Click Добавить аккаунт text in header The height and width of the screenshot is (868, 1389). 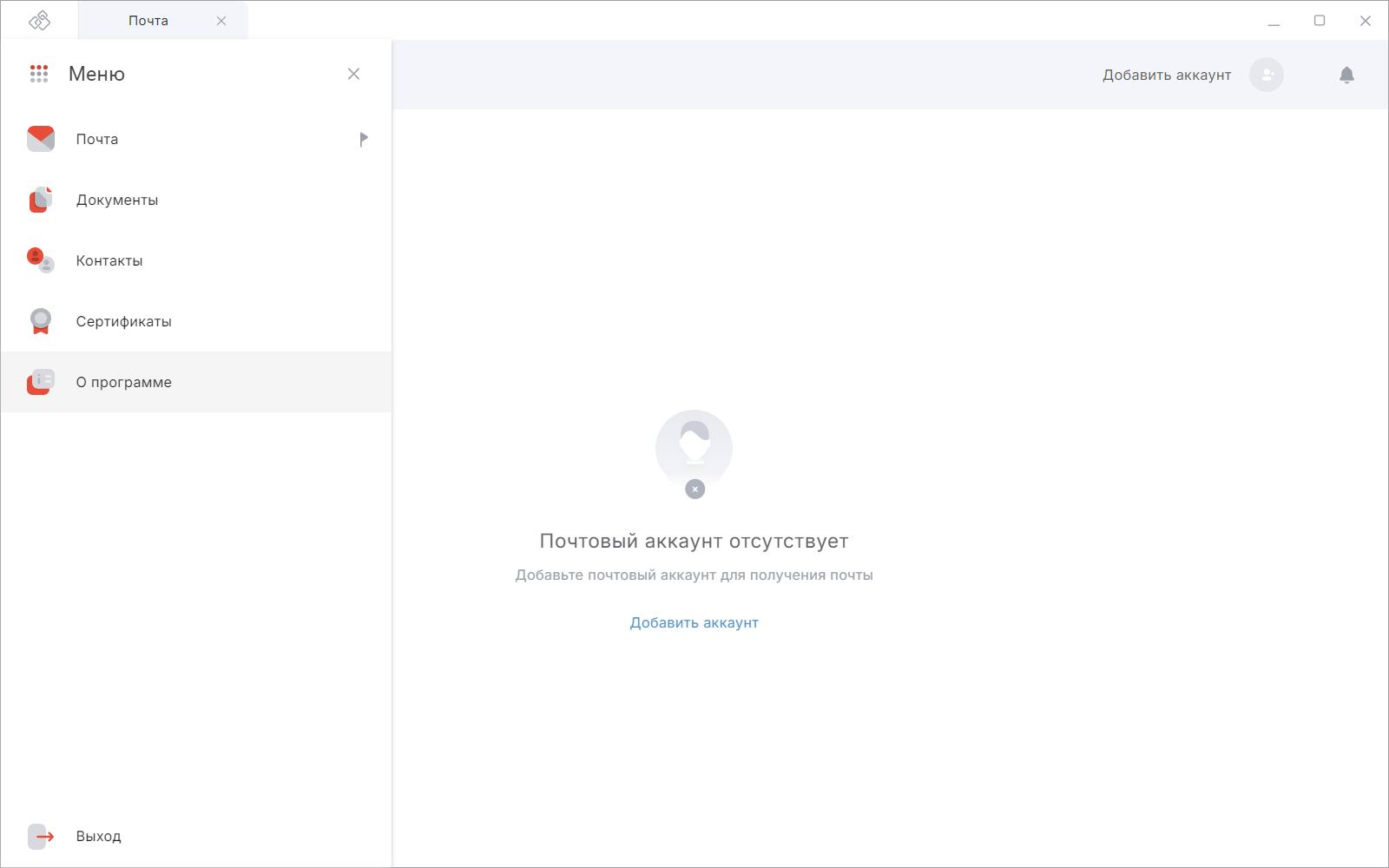[x=1167, y=75]
